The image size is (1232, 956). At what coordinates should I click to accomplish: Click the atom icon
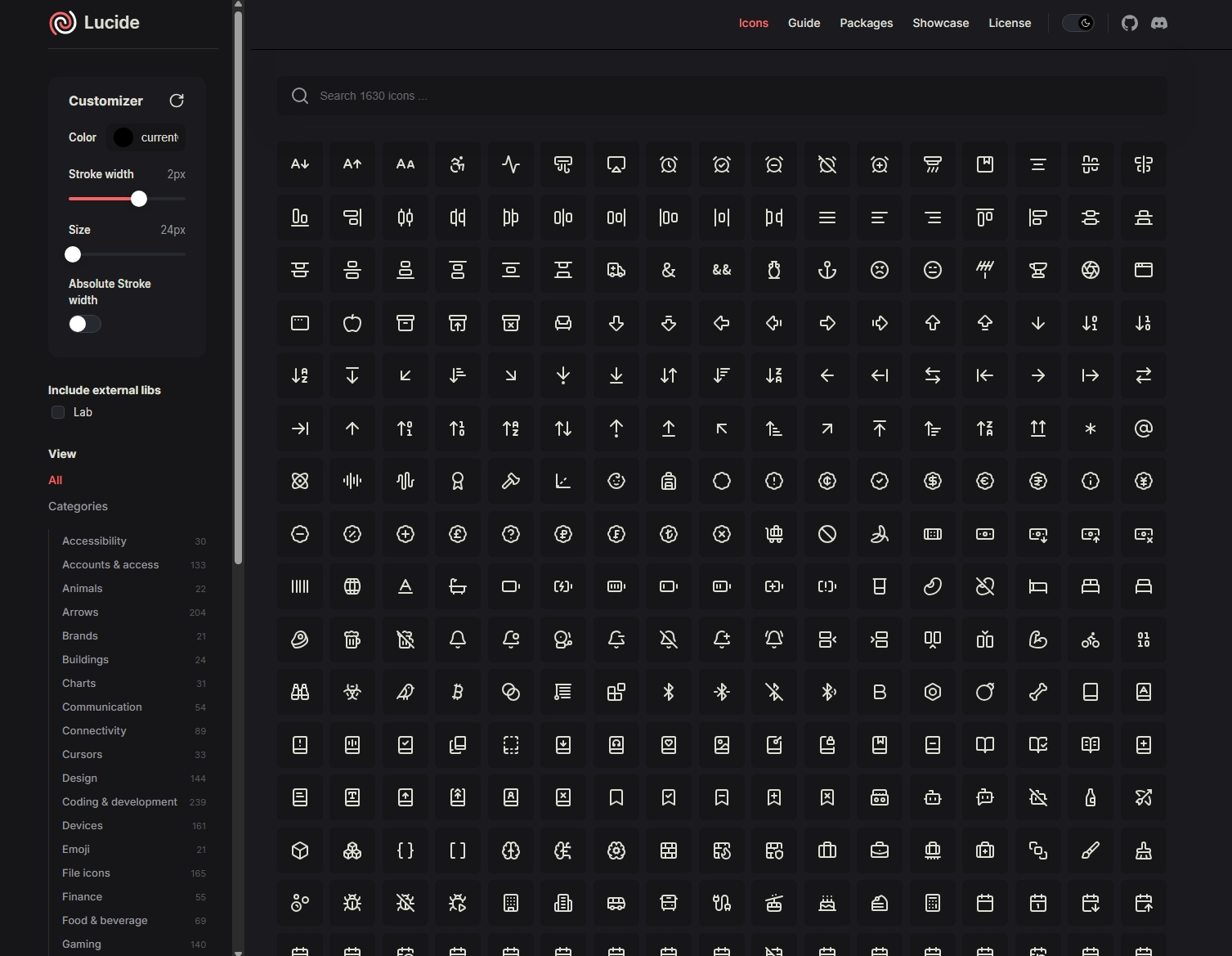(300, 481)
